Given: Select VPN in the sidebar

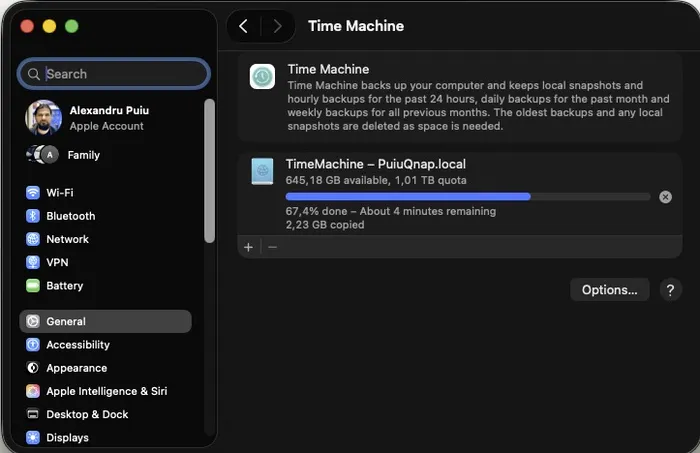Looking at the screenshot, I should tap(57, 262).
